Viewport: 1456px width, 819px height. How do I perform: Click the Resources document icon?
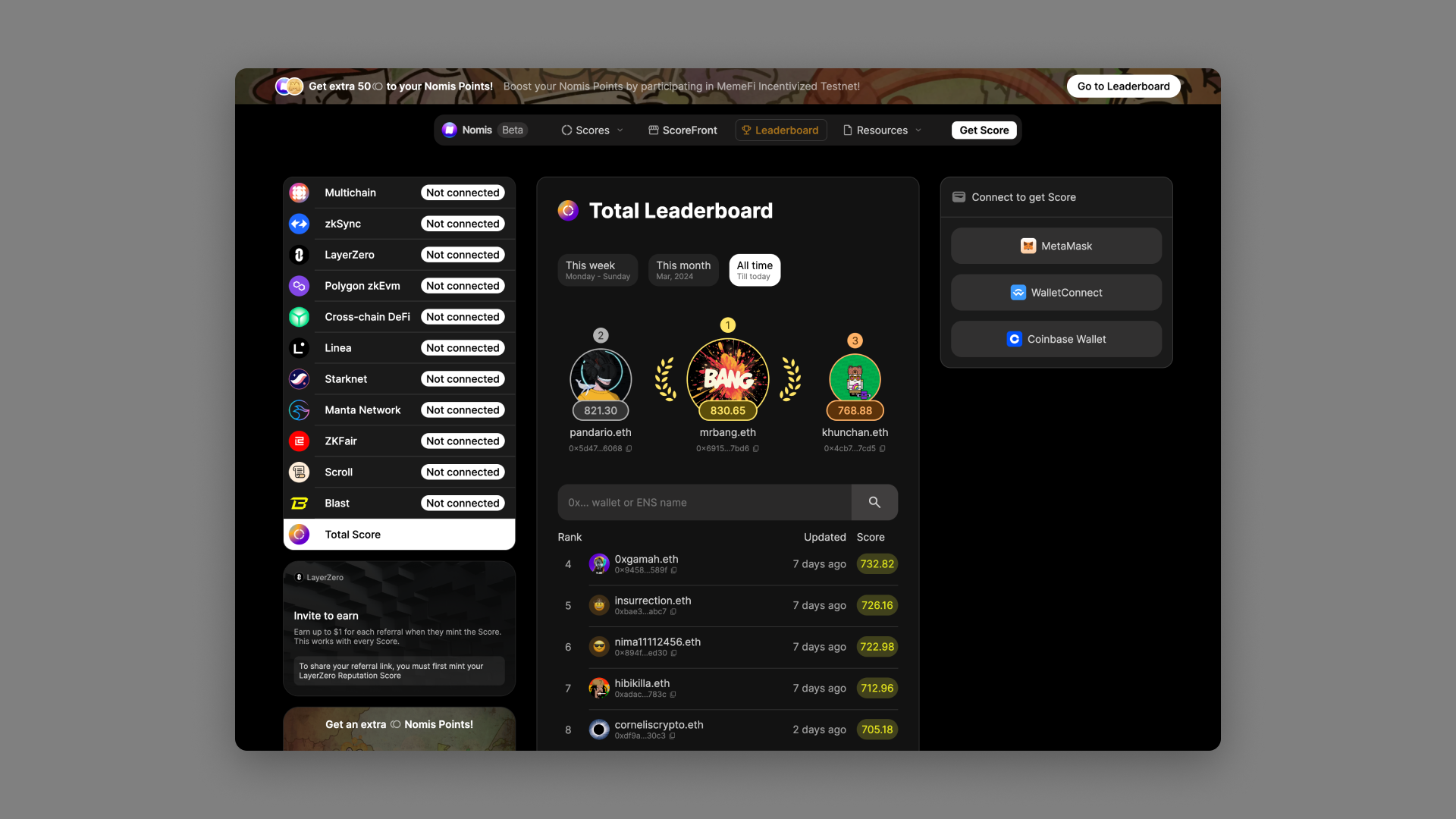pos(848,130)
